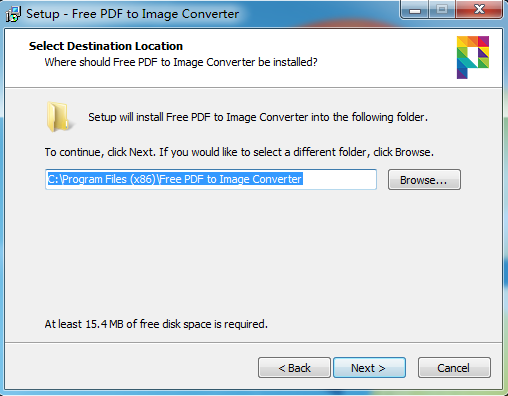
Task: Open the Browse folder dialog
Action: (x=424, y=180)
